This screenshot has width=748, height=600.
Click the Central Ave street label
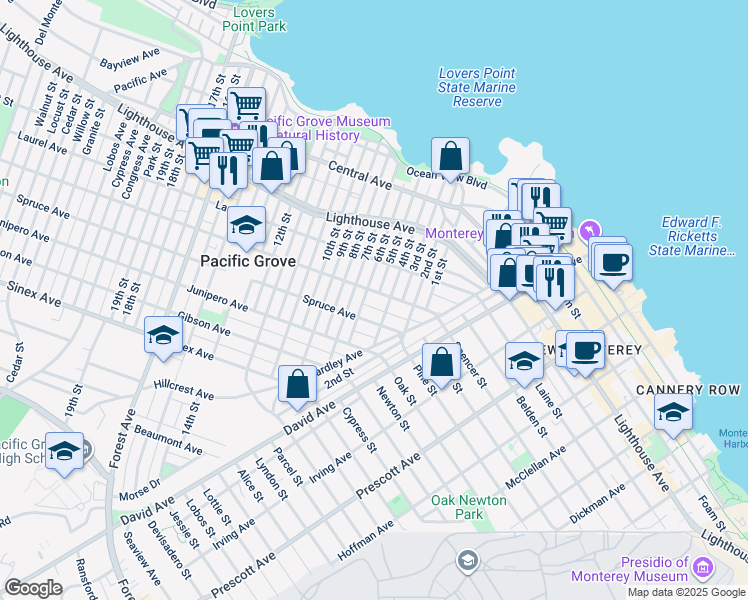360,176
